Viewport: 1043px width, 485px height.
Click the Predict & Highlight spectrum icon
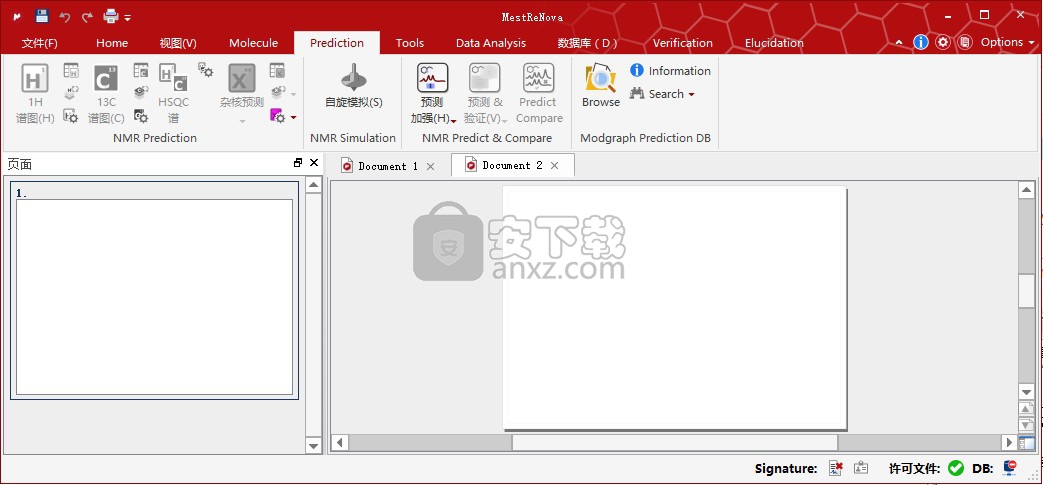[x=432, y=78]
